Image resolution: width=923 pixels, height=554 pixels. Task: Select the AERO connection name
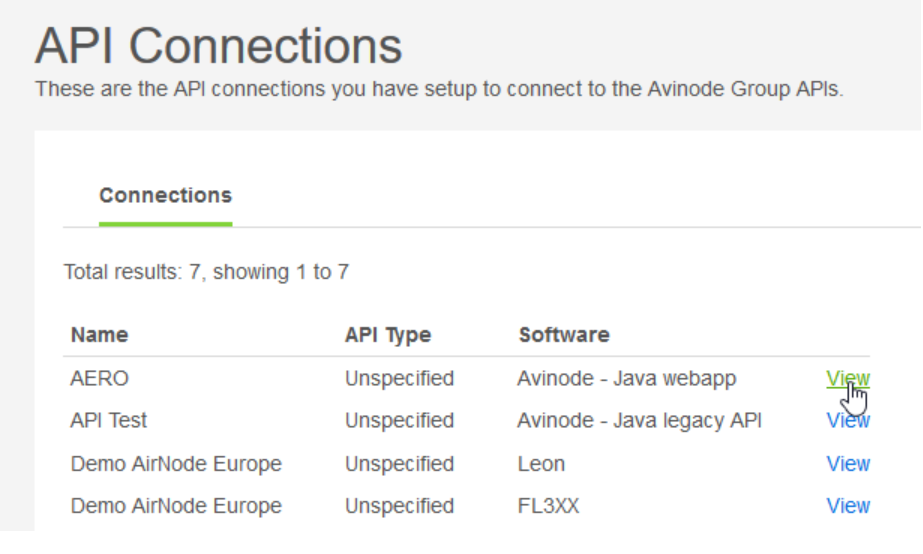[x=99, y=379]
